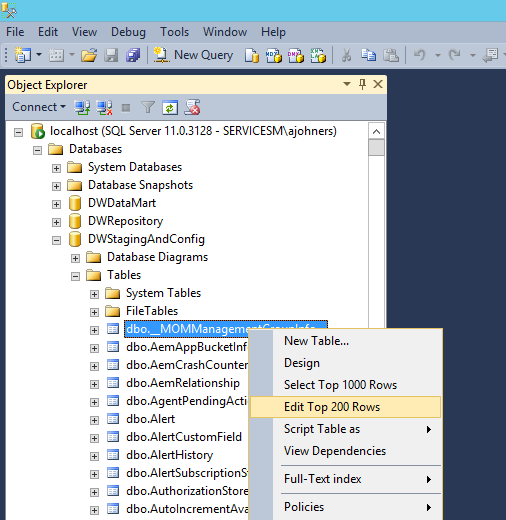
Task: Click the Database Engine Query icon
Action: pyautogui.click(x=252, y=55)
